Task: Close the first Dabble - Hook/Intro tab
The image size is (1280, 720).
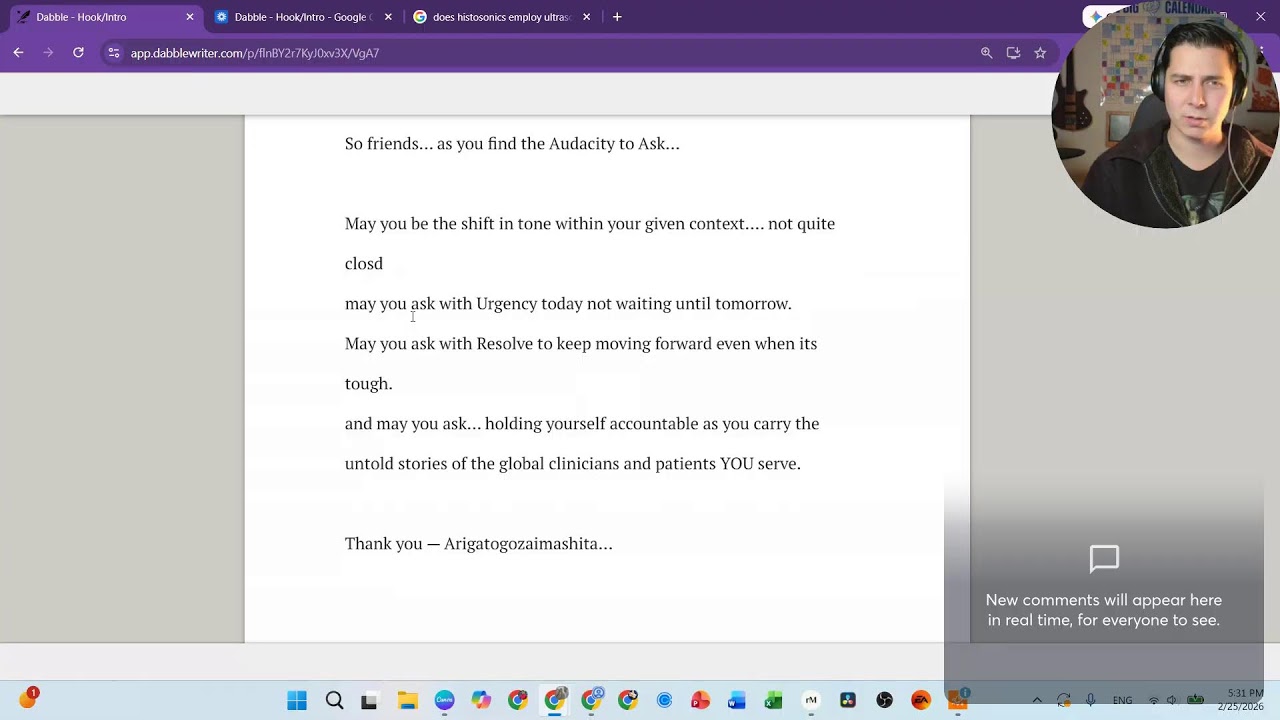Action: [x=190, y=17]
